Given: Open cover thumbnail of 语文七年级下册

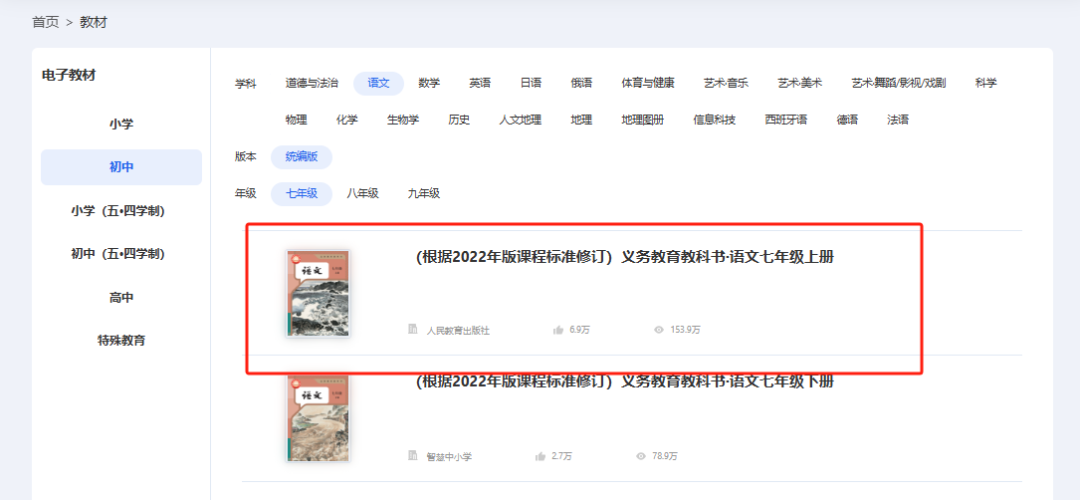Looking at the screenshot, I should 318,419.
